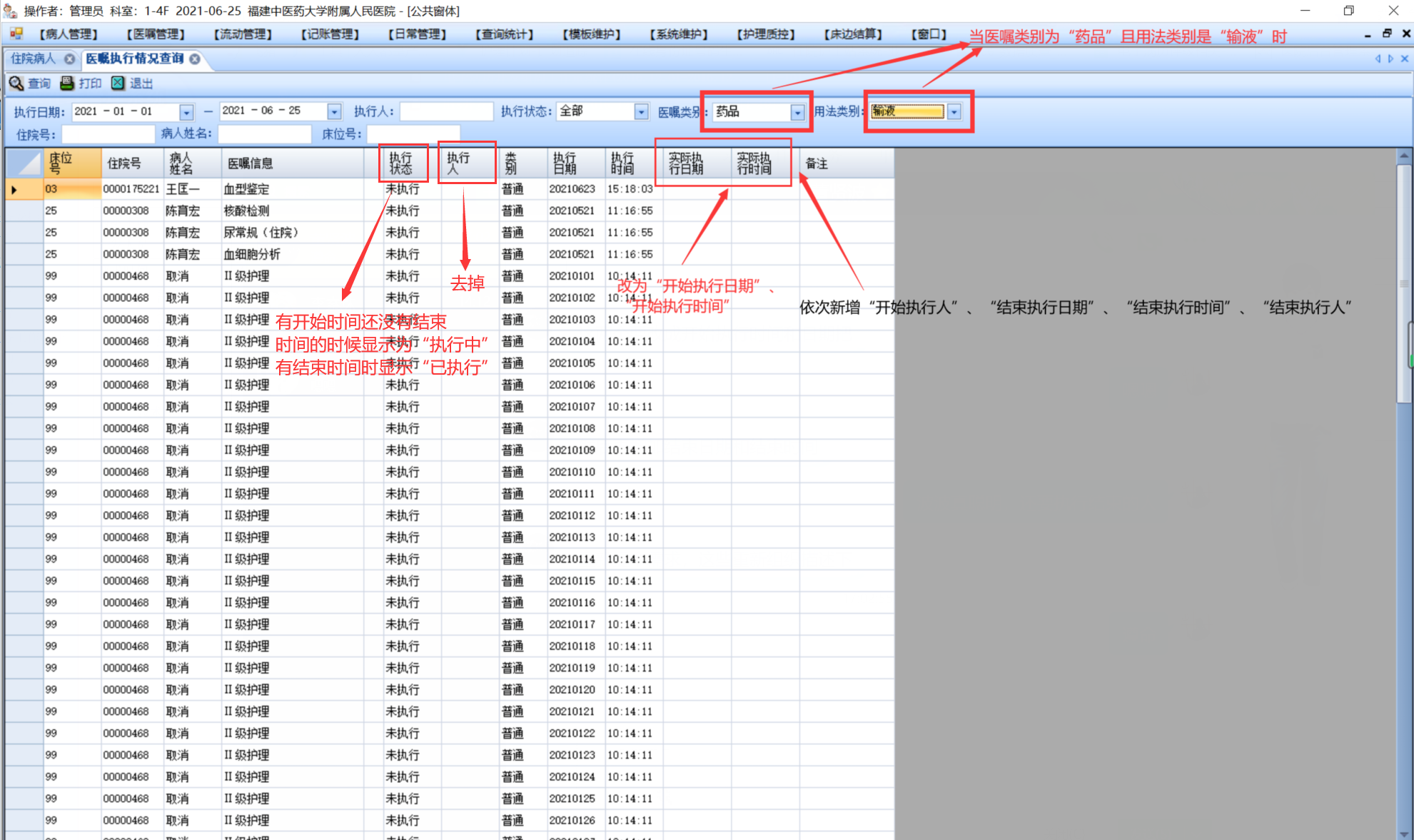The width and height of the screenshot is (1414, 840).
Task: Click the 执行人 input field
Action: point(446,111)
